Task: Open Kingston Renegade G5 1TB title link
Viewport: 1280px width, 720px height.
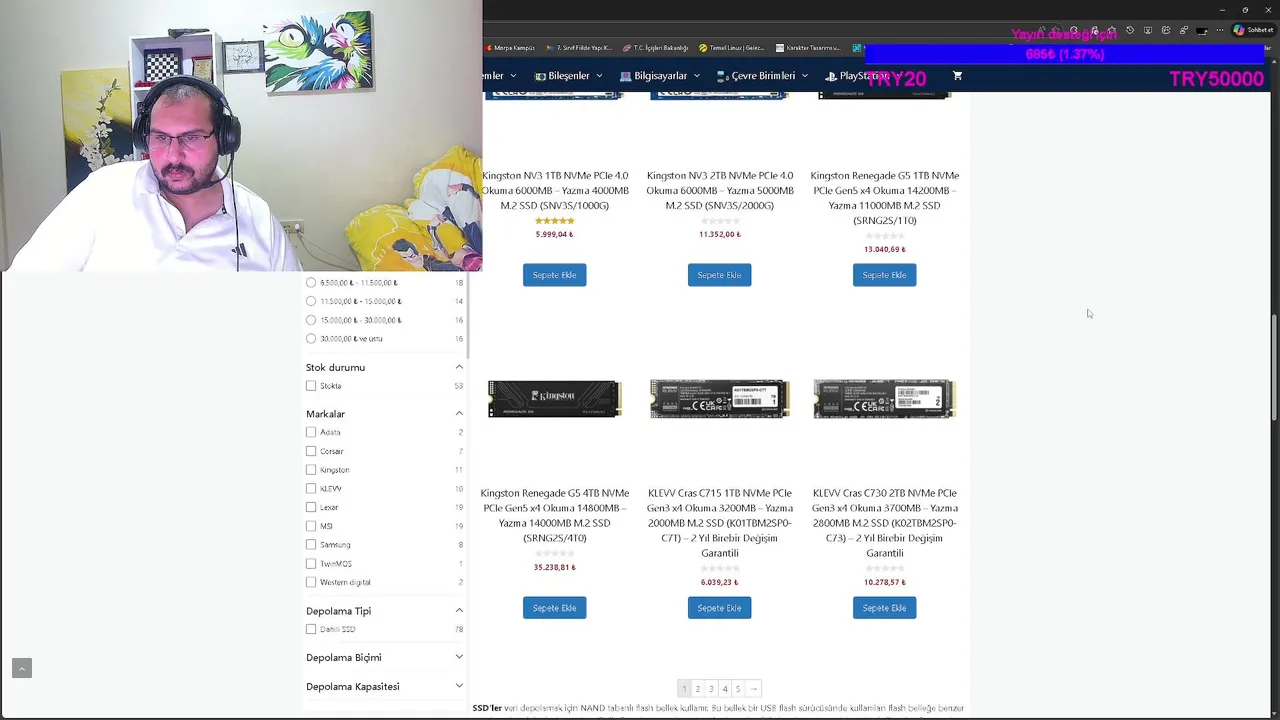Action: click(885, 198)
